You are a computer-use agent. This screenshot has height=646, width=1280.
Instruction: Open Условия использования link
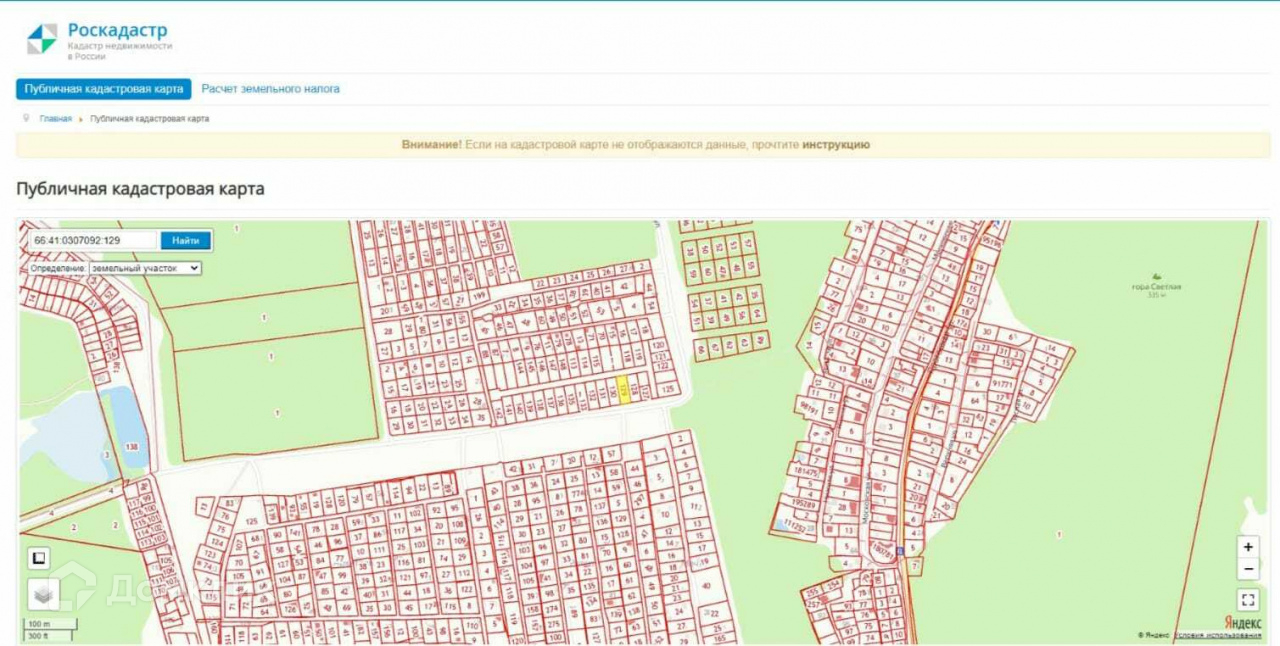tap(1218, 635)
